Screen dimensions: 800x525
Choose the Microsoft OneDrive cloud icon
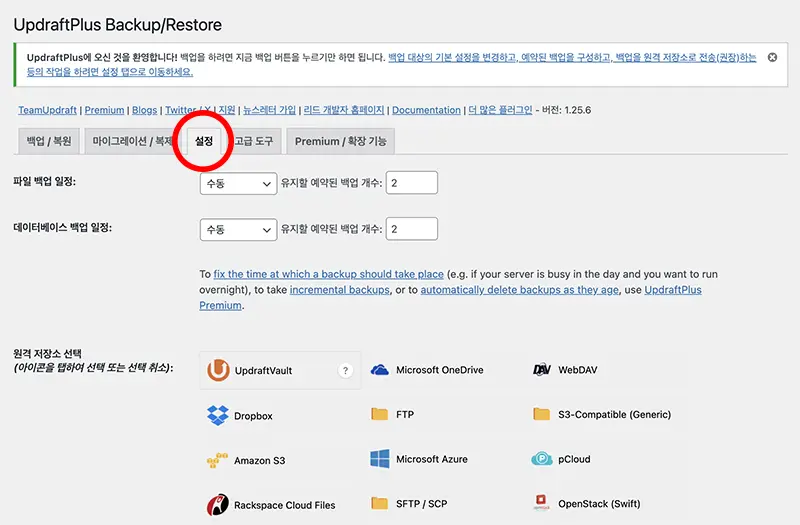[x=380, y=370]
